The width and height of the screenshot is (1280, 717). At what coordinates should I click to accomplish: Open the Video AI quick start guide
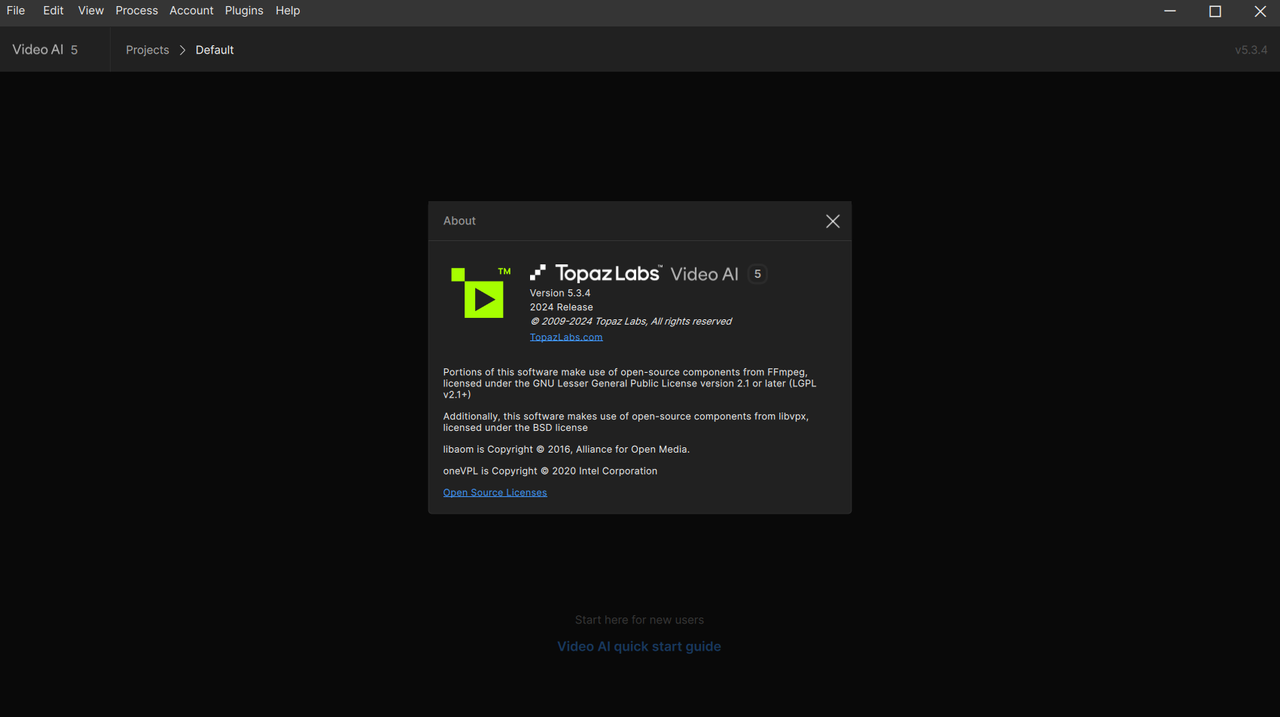click(x=639, y=646)
